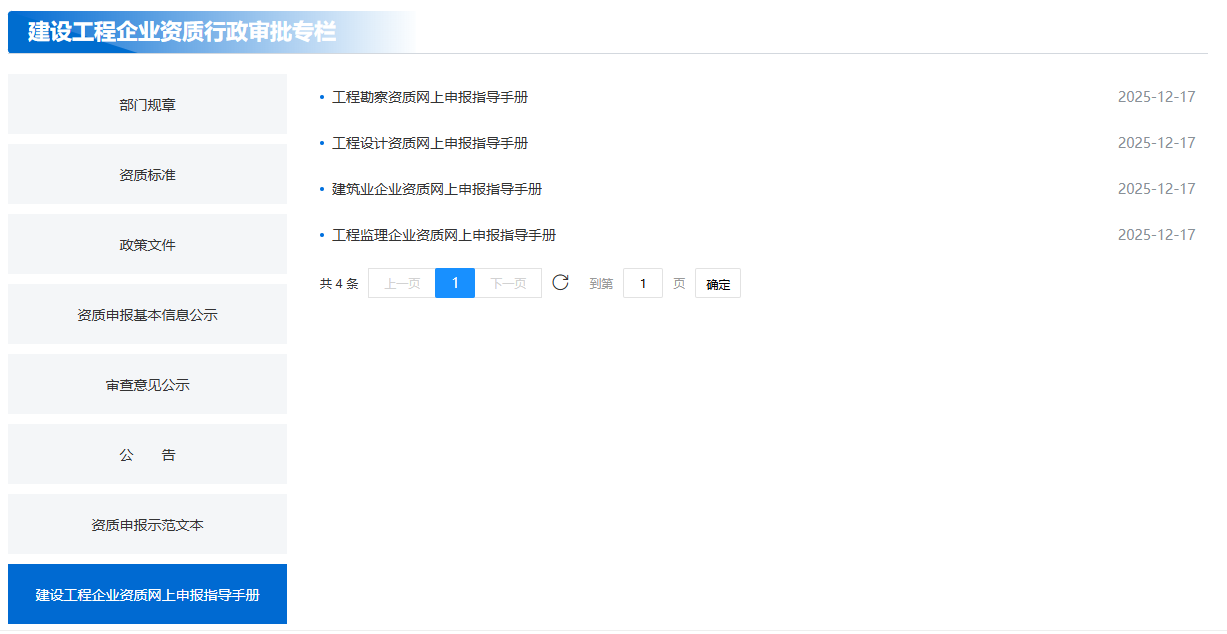Click the 建设工程企业资质行政审批专栏 header title
1227x634 pixels.
click(182, 32)
